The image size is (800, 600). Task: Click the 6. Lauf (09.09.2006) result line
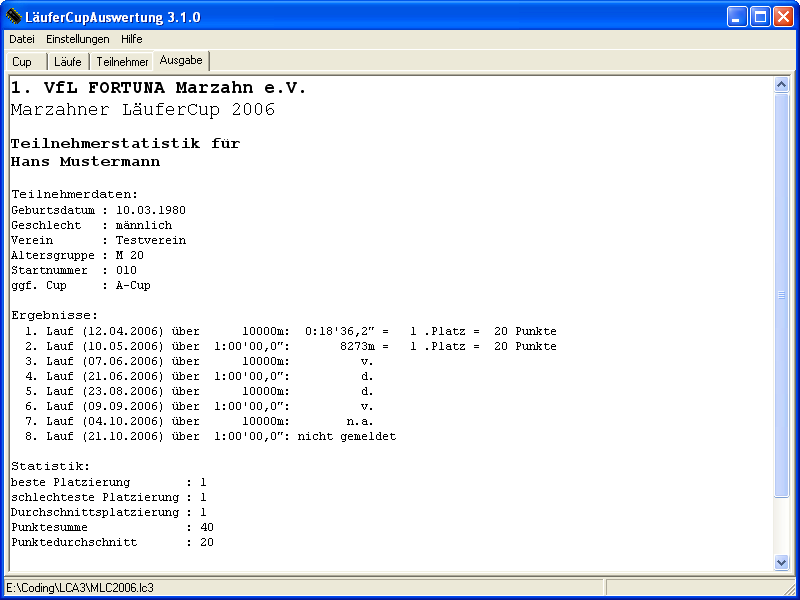point(199,406)
